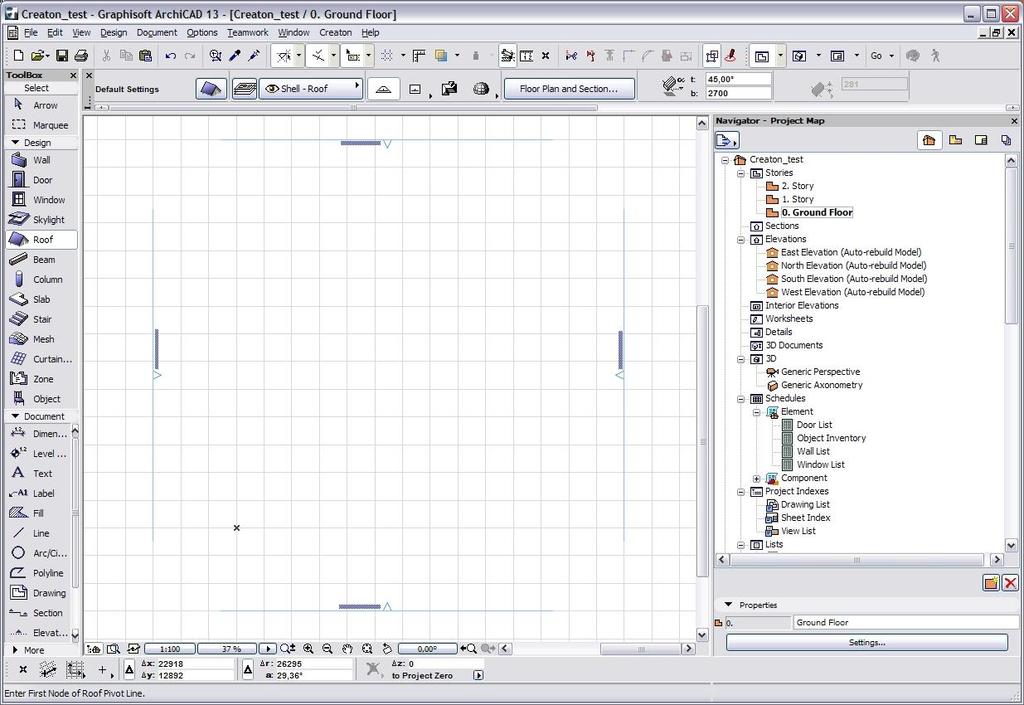Toggle the roof geometry method icon
Image resolution: width=1024 pixels, height=705 pixels.
(x=383, y=89)
